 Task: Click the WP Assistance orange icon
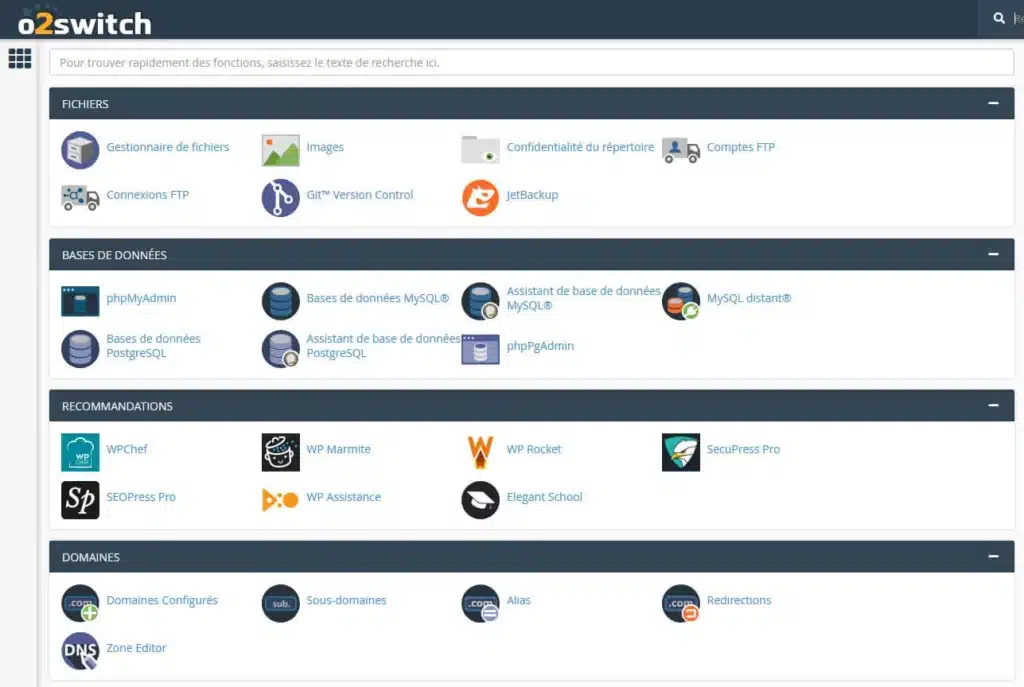(281, 500)
